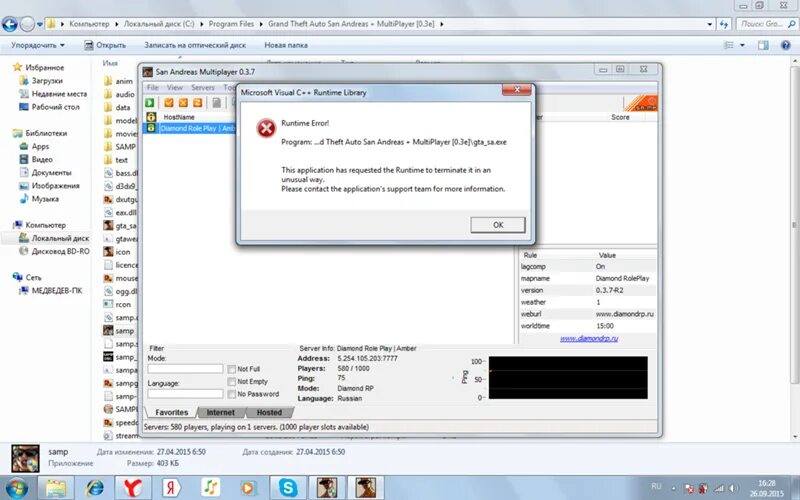Click the Explorer Forward arrow button

[x=27, y=24]
